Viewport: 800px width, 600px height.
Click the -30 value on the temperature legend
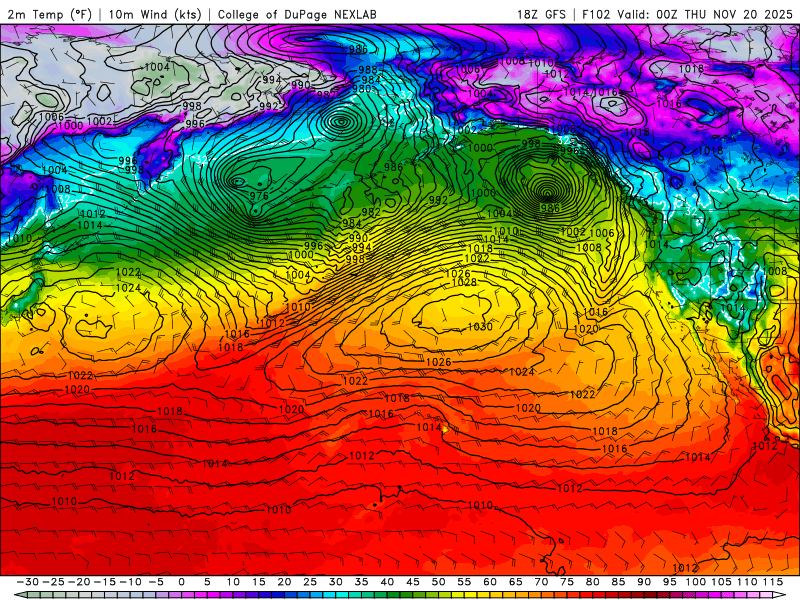pos(28,582)
